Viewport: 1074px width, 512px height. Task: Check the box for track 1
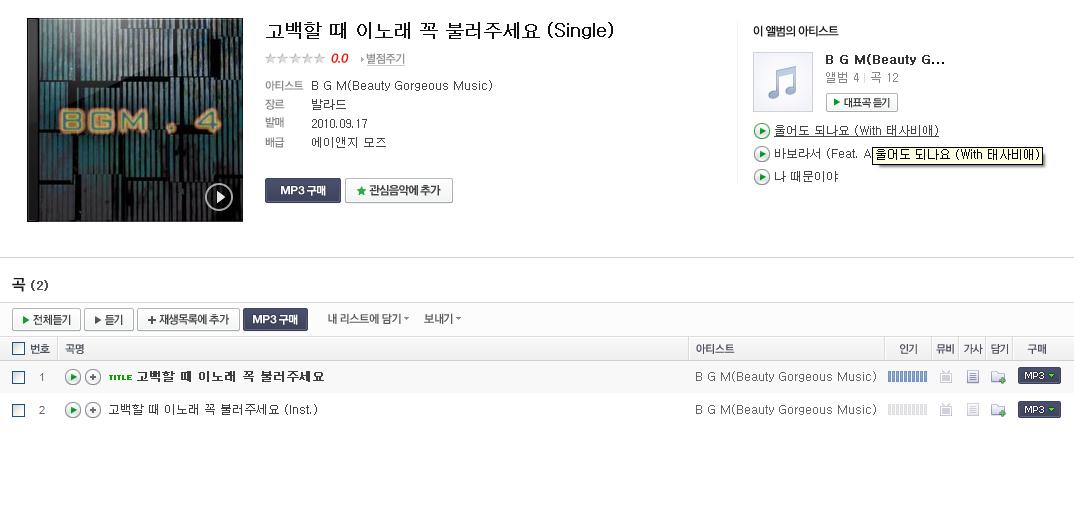(x=18, y=377)
